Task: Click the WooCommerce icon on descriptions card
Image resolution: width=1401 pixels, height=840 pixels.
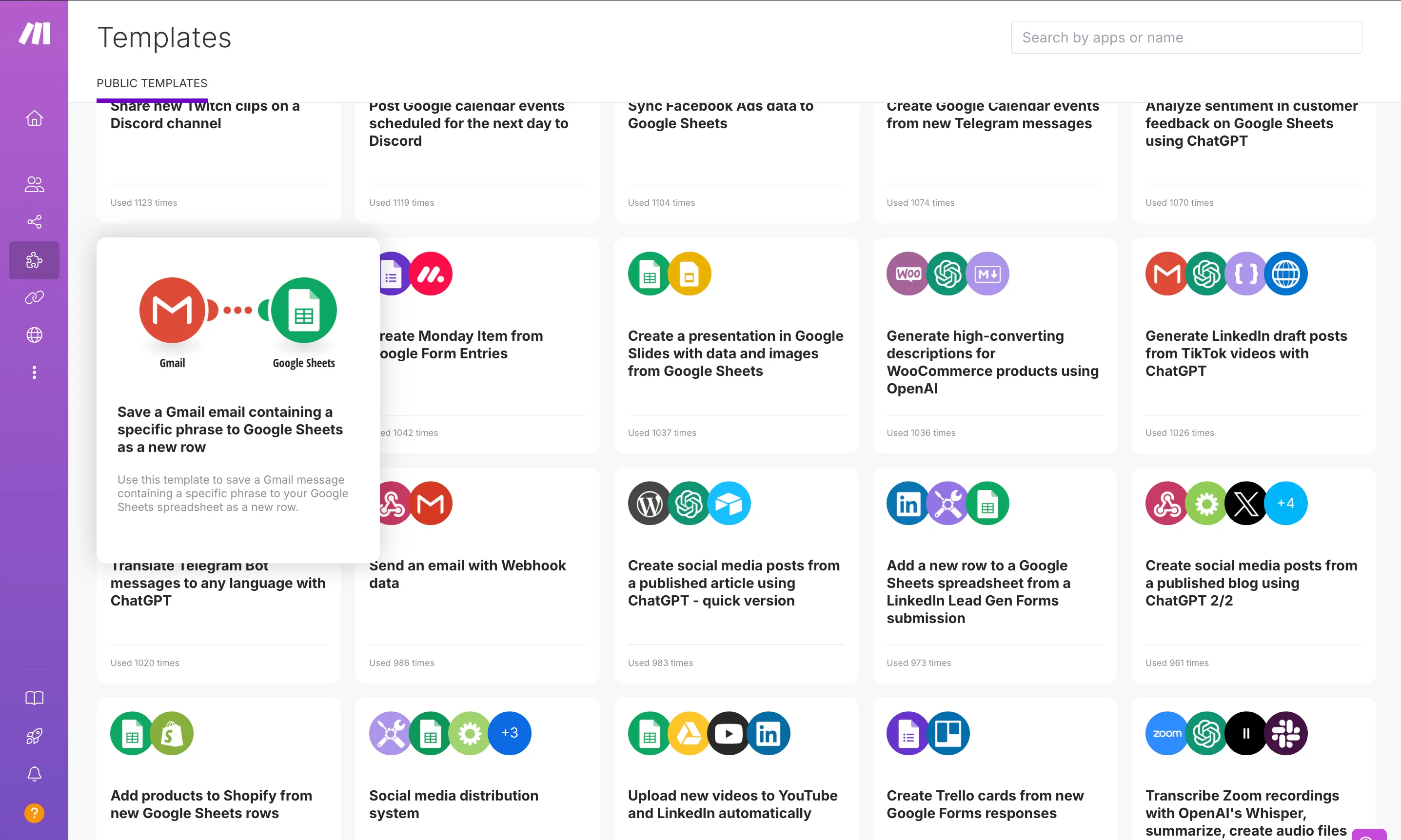Action: coord(908,273)
